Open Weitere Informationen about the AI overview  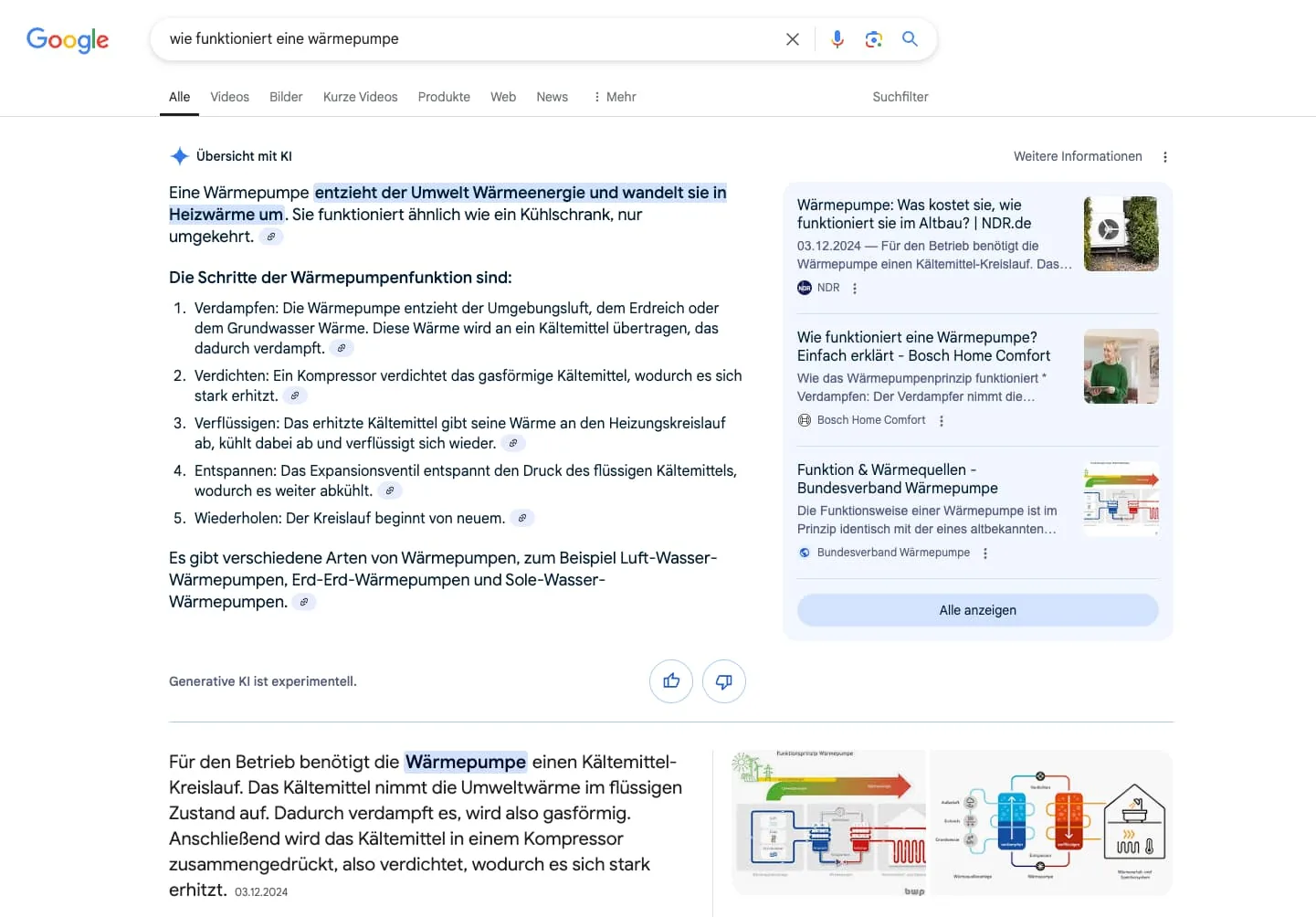pyautogui.click(x=1078, y=156)
